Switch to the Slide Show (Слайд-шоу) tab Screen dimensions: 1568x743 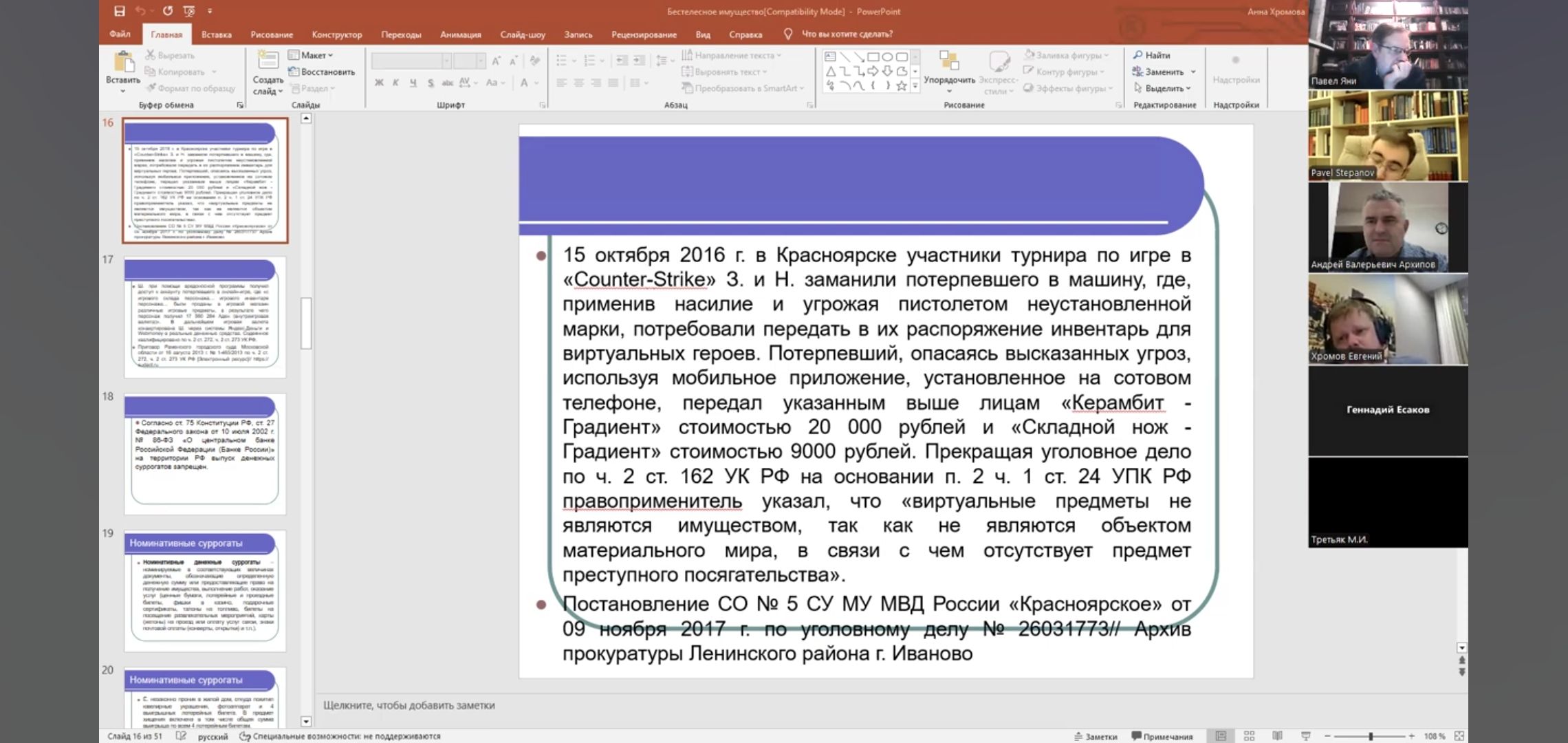pyautogui.click(x=523, y=34)
